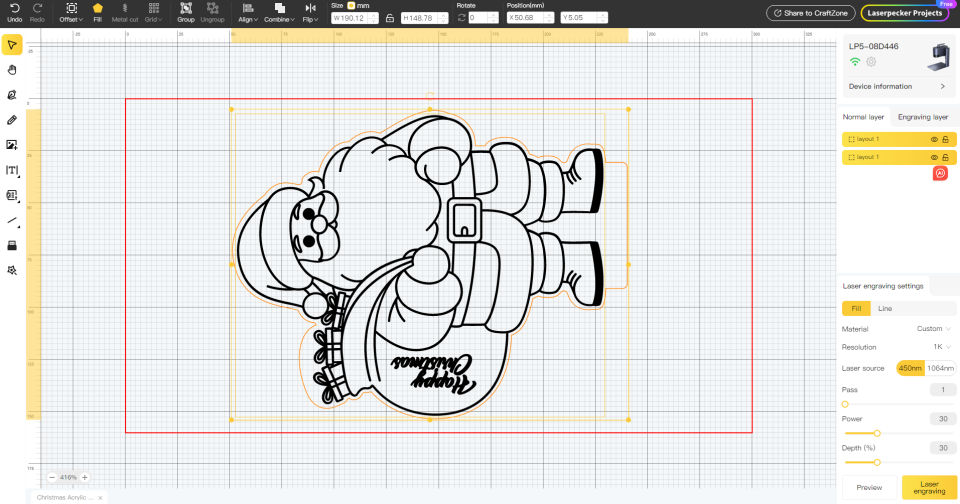The width and height of the screenshot is (960, 504).
Task: Select the hand pan tool
Action: 12,70
